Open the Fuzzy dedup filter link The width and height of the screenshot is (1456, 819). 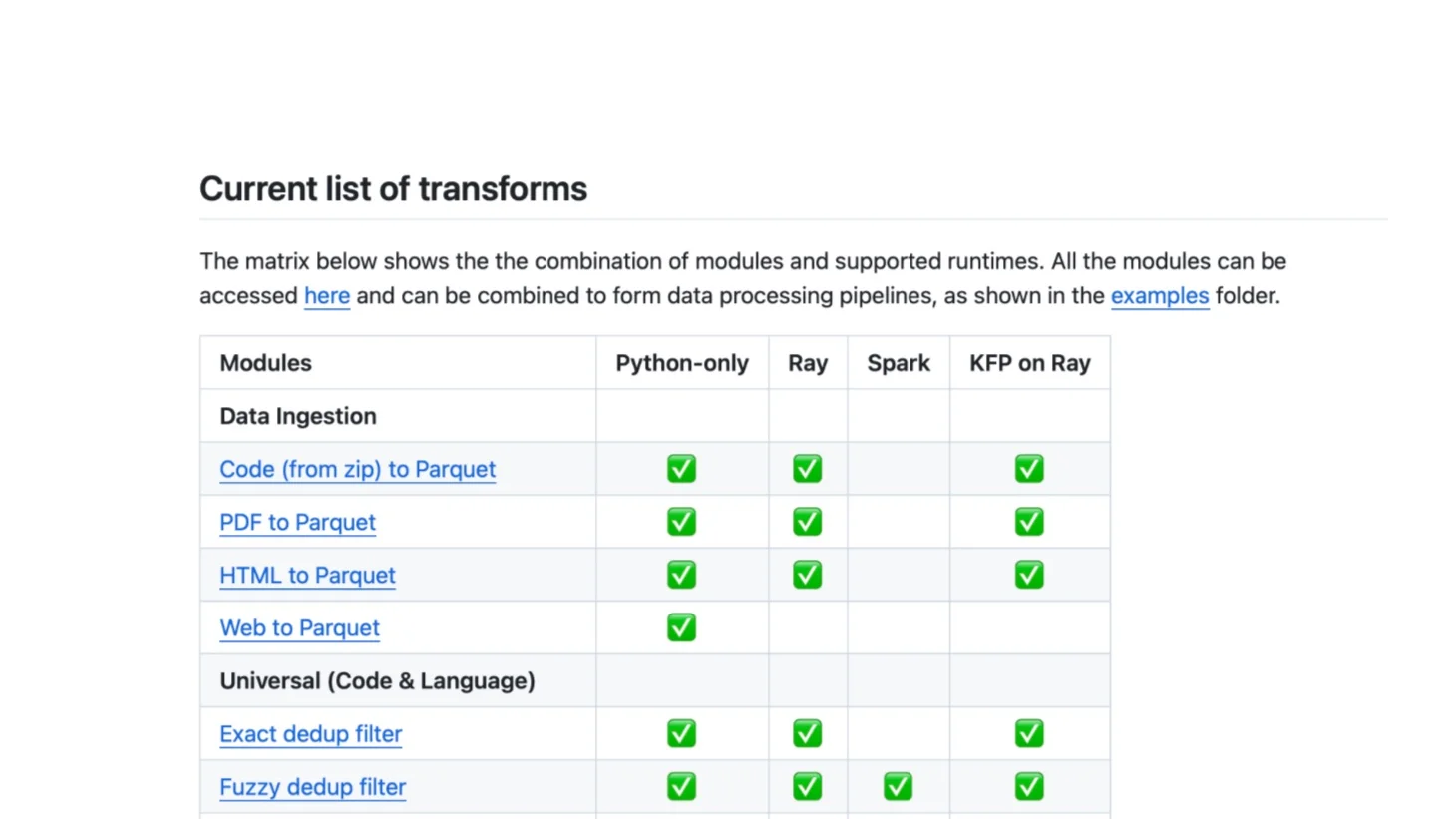pyautogui.click(x=312, y=787)
